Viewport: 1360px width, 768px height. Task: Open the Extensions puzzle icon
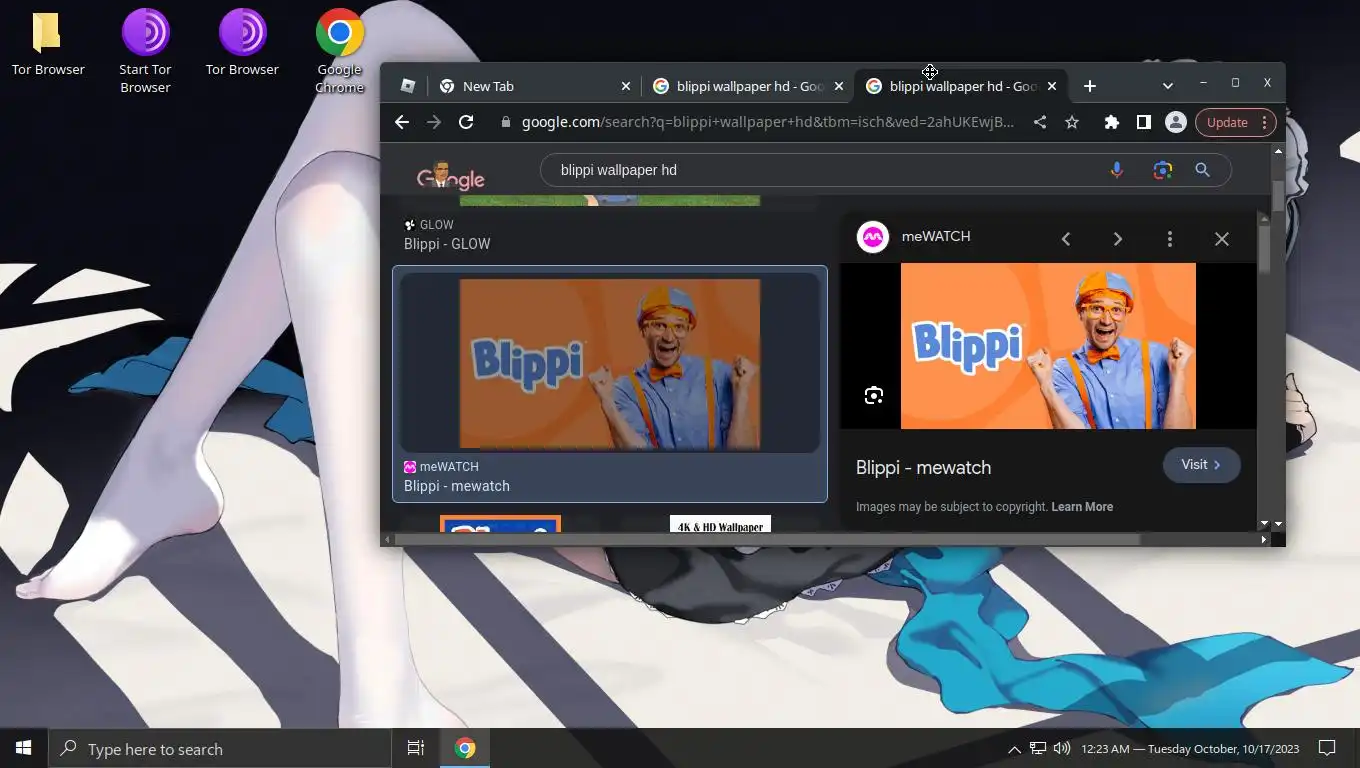[1112, 122]
